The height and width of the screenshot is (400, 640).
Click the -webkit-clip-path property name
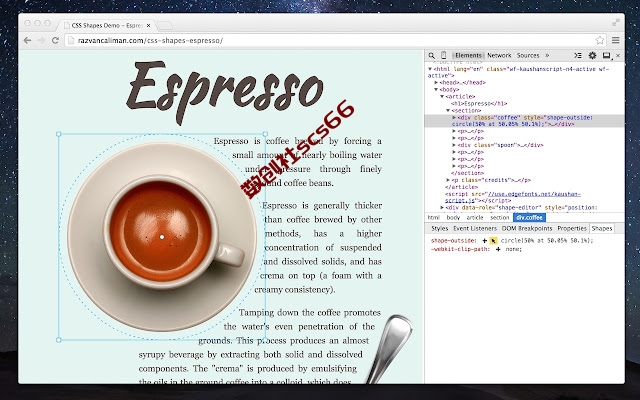460,249
